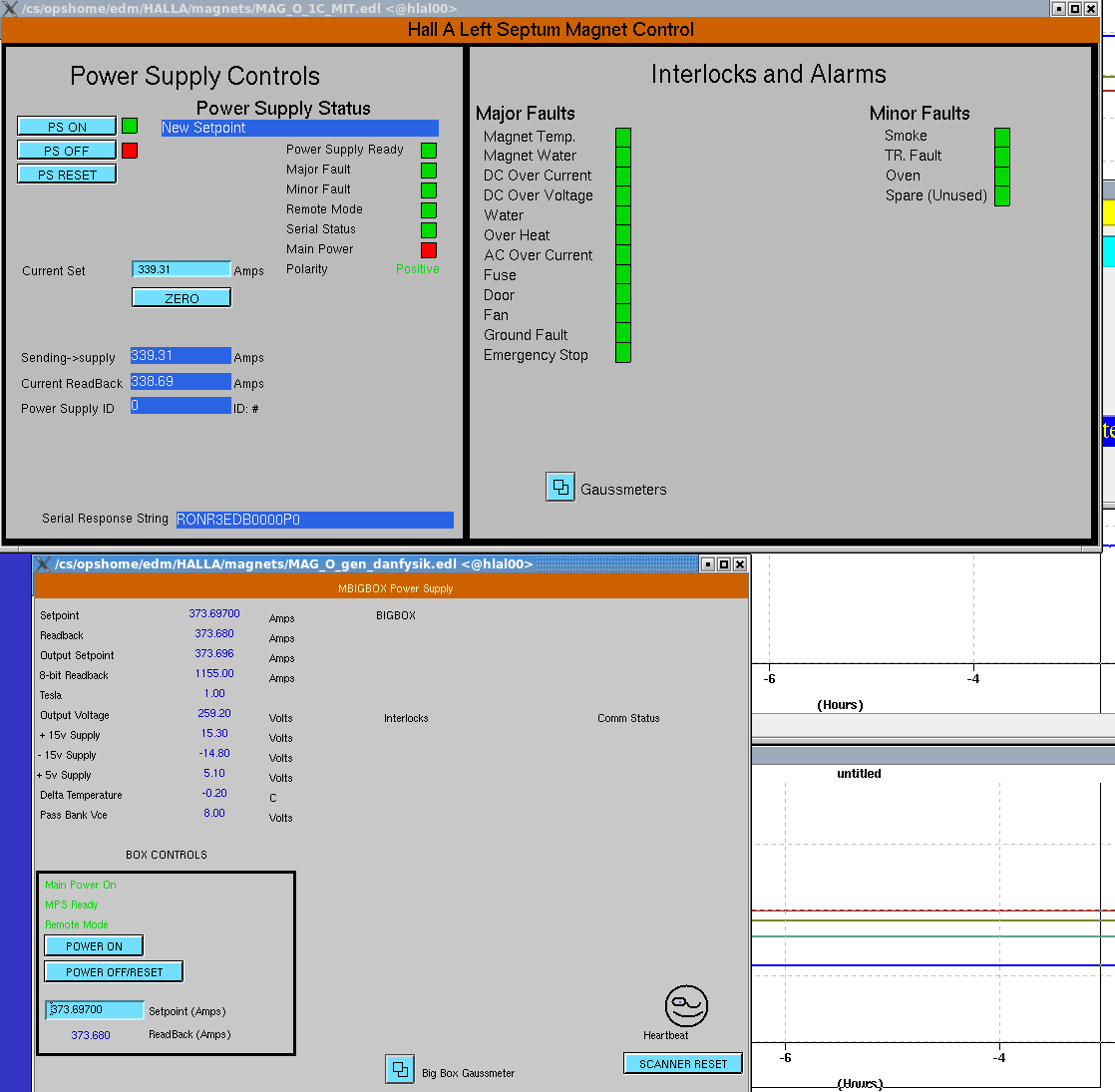The height and width of the screenshot is (1092, 1115).
Task: Click the Smoke minor fault indicator
Action: tap(1002, 138)
